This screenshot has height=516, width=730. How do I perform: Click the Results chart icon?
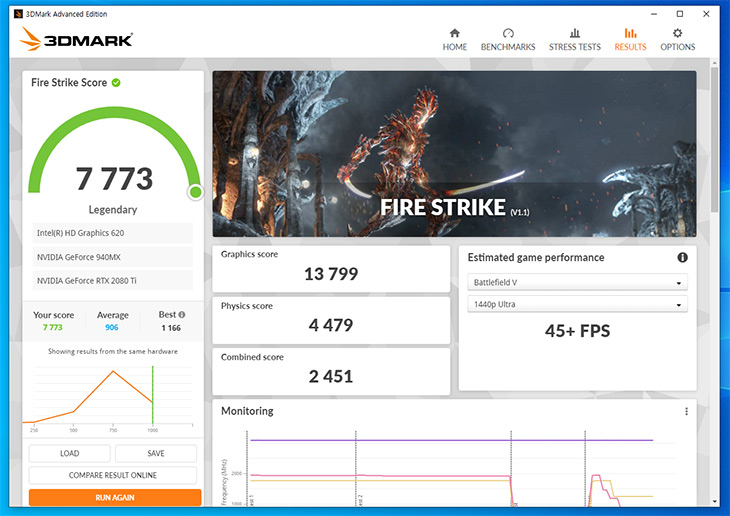630,33
